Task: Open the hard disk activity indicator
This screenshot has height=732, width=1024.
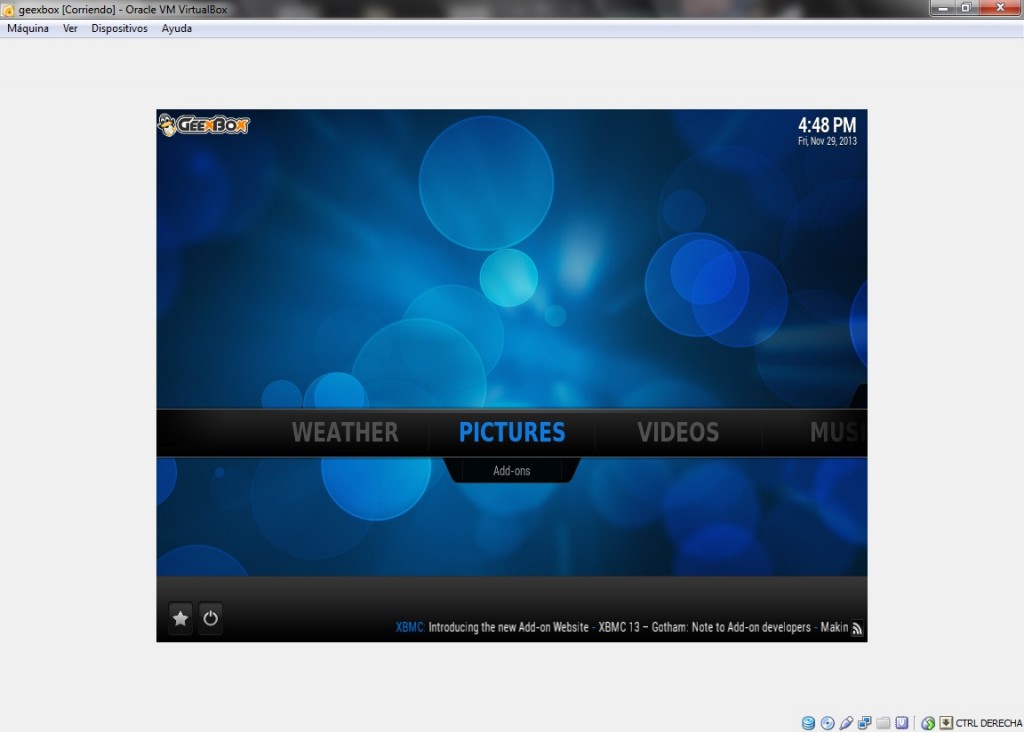Action: pos(808,723)
